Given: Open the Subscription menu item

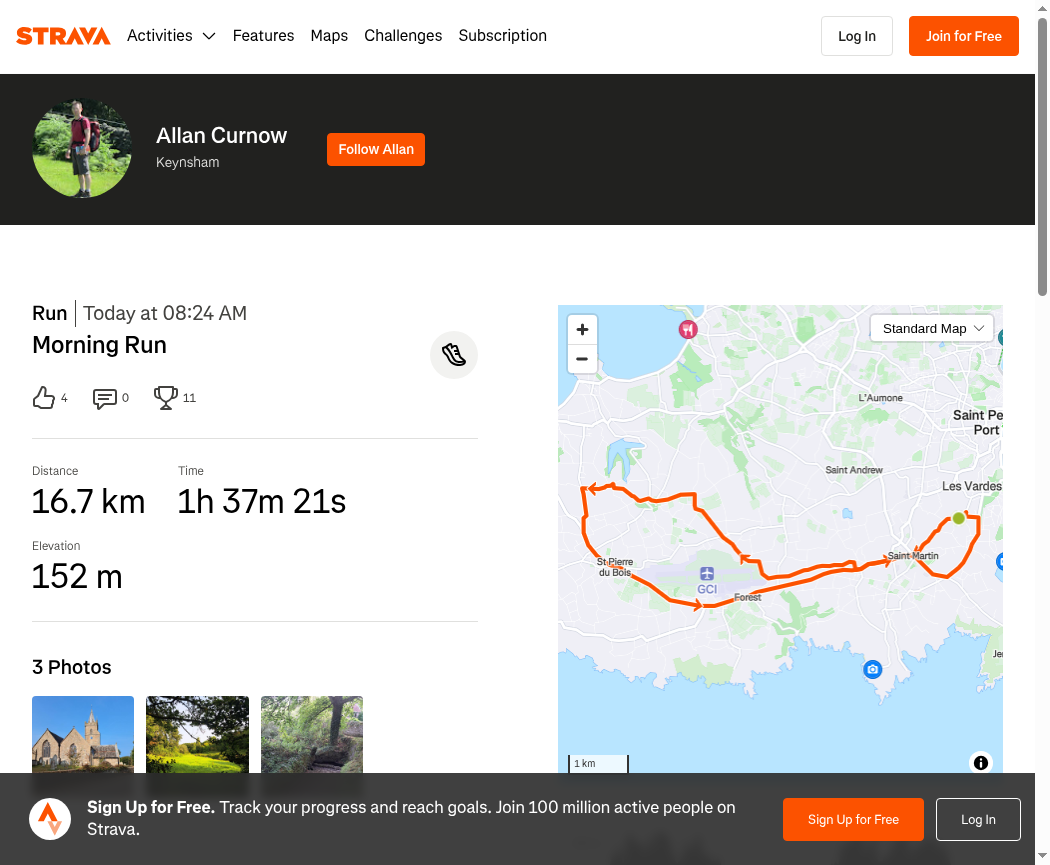Looking at the screenshot, I should (x=502, y=35).
